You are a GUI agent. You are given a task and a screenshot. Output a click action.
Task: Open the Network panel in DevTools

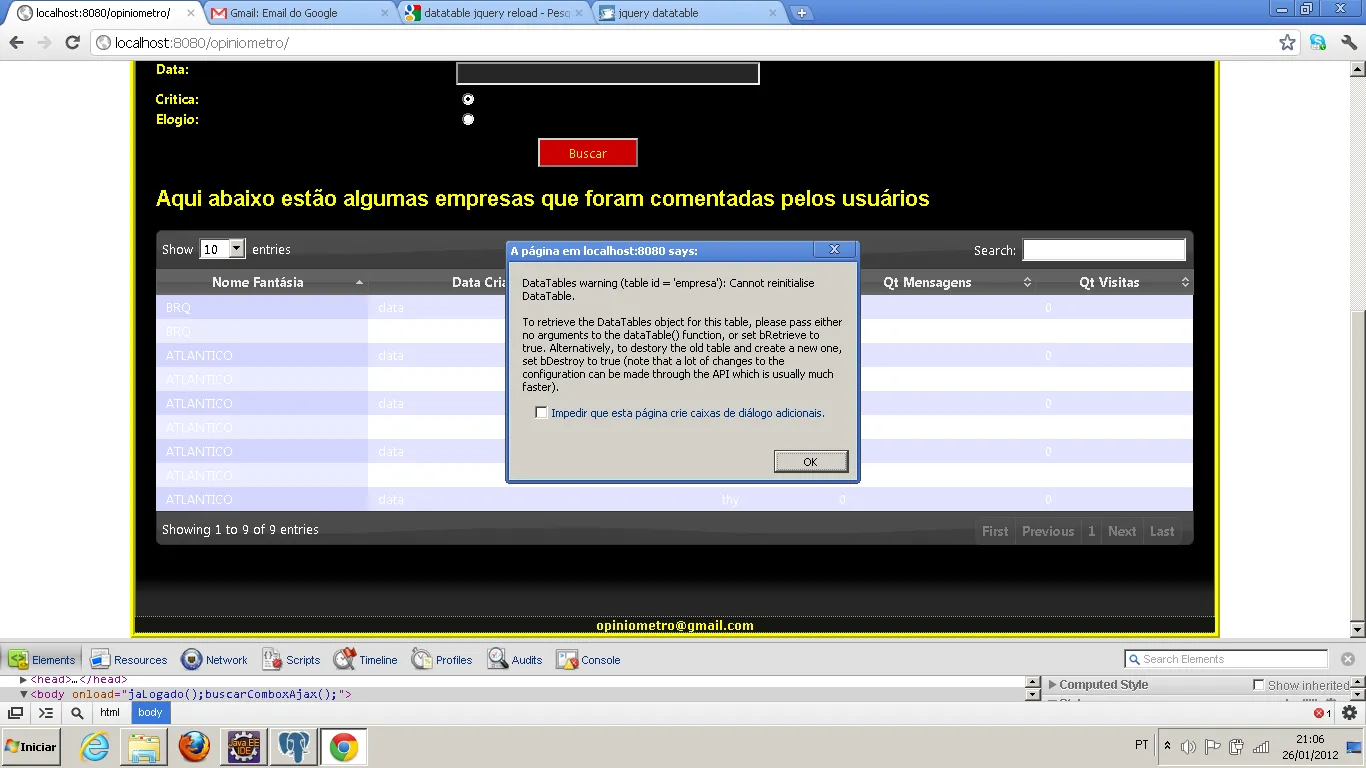pyautogui.click(x=214, y=660)
